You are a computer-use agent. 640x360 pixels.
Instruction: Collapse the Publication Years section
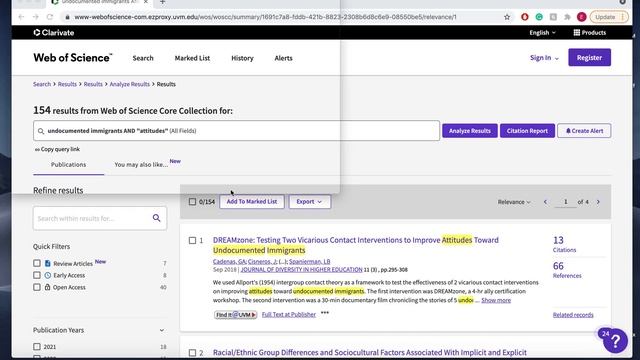[162, 330]
